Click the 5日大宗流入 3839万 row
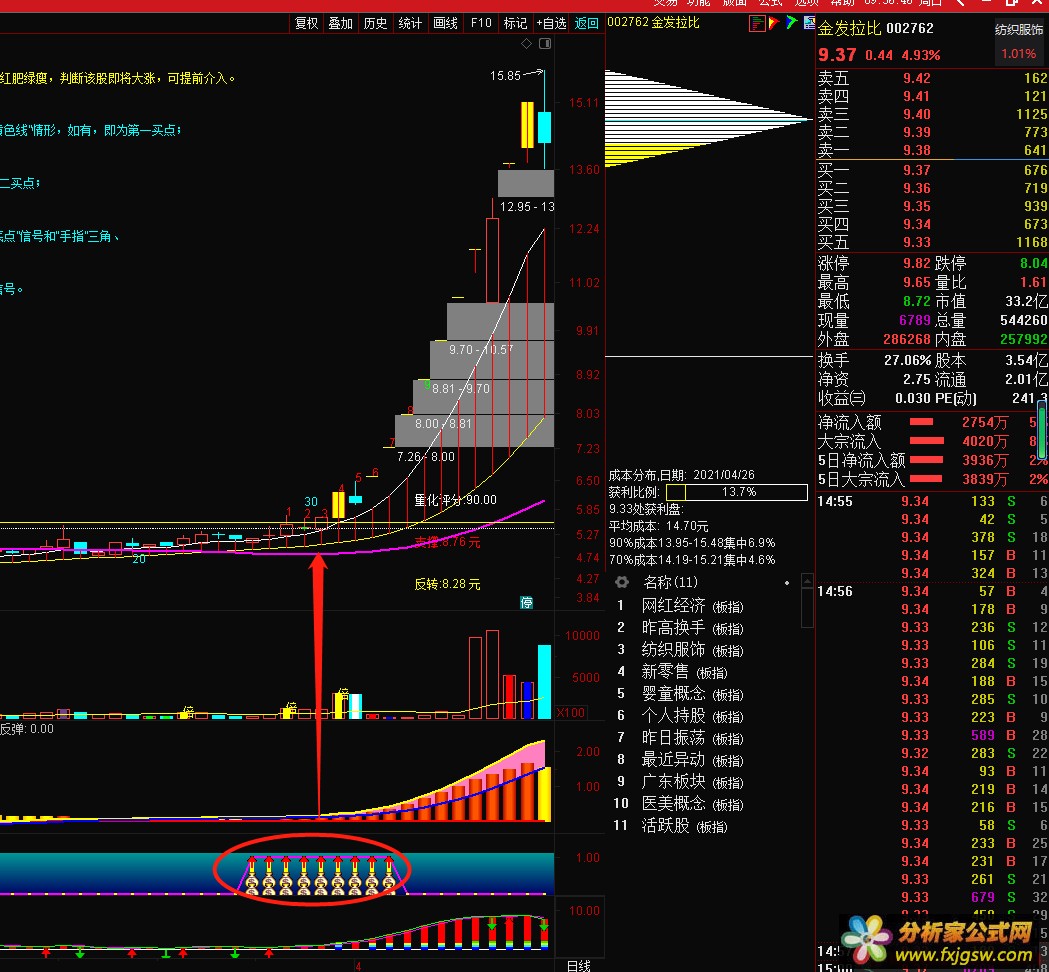This screenshot has height=972, width=1049. pos(932,480)
